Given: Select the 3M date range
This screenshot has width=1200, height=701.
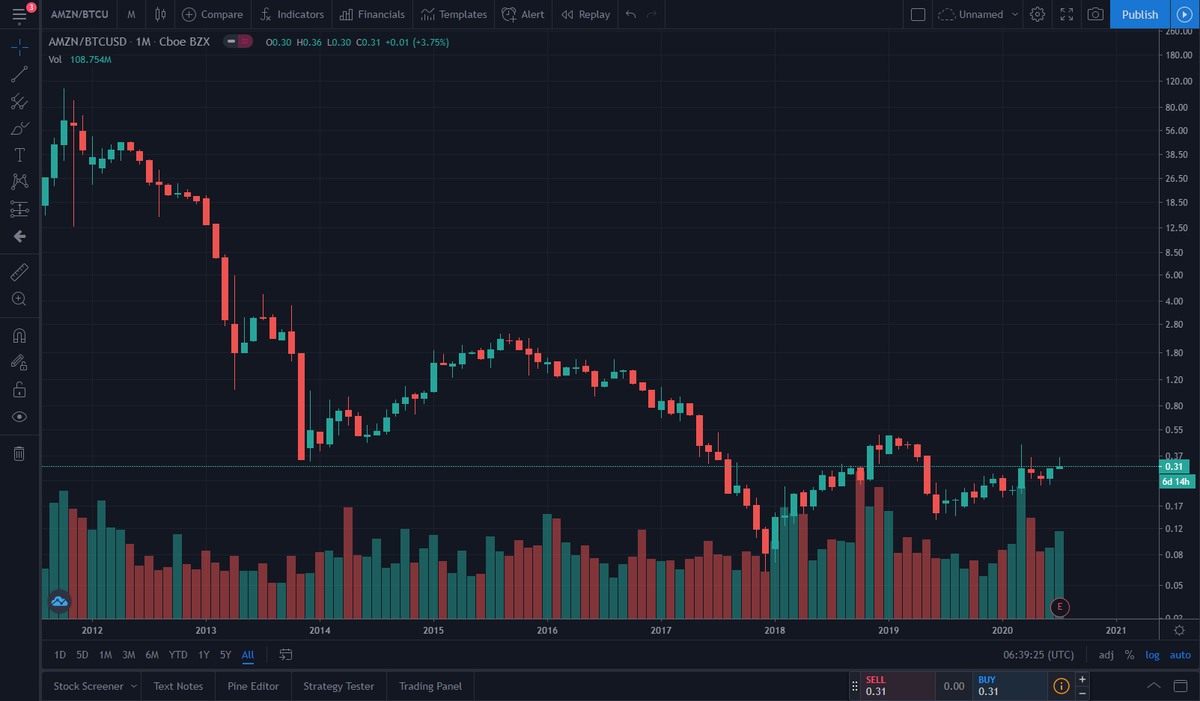Looking at the screenshot, I should coord(128,655).
